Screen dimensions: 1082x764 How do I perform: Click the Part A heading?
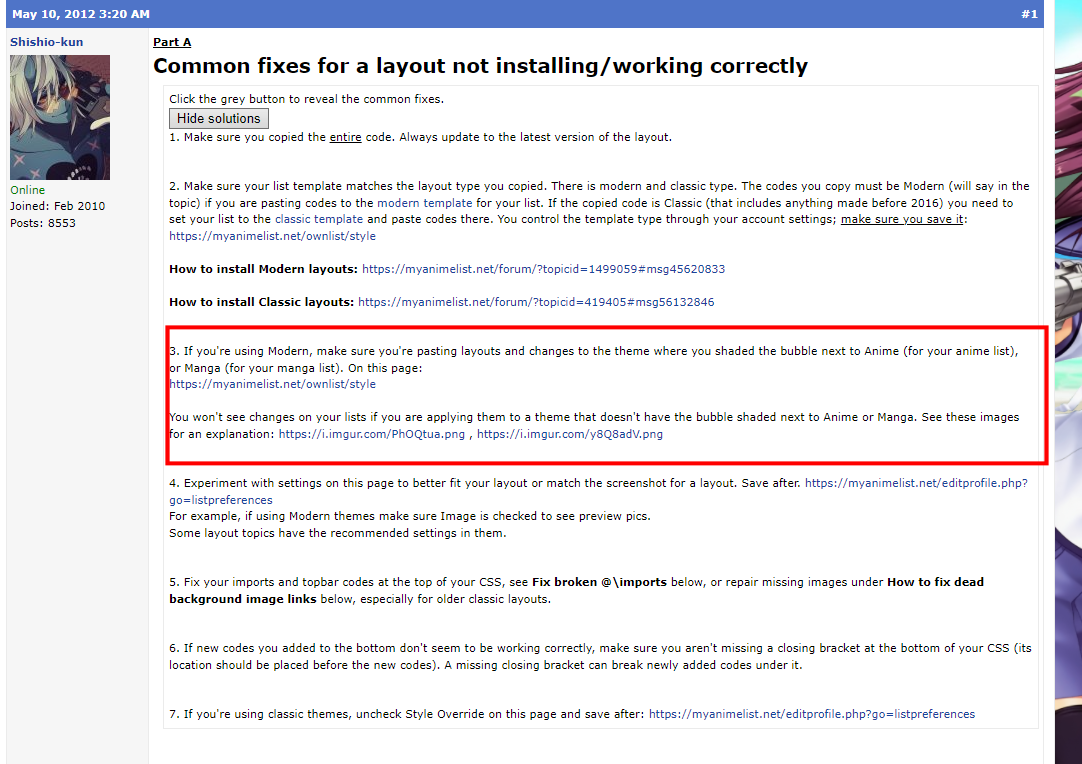[x=172, y=42]
